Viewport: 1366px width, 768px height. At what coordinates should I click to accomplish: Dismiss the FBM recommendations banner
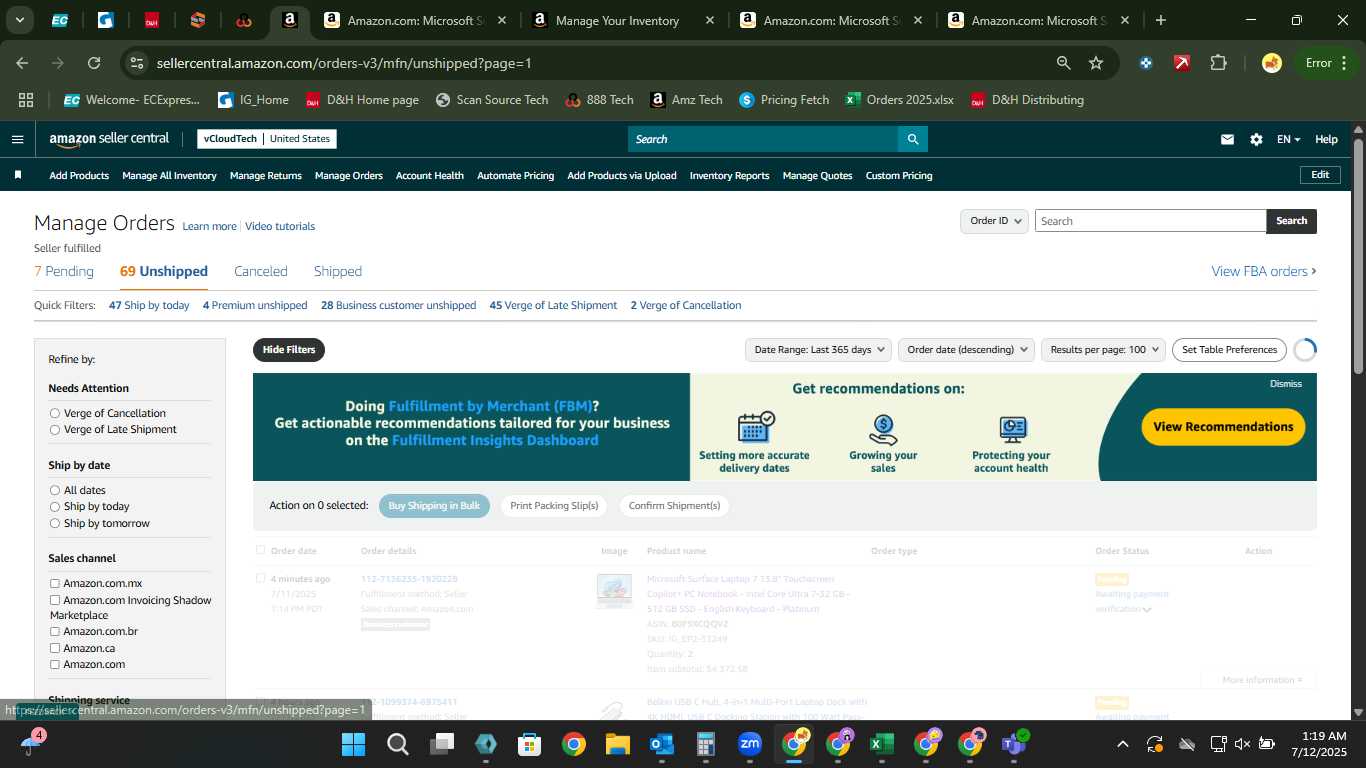coord(1286,383)
